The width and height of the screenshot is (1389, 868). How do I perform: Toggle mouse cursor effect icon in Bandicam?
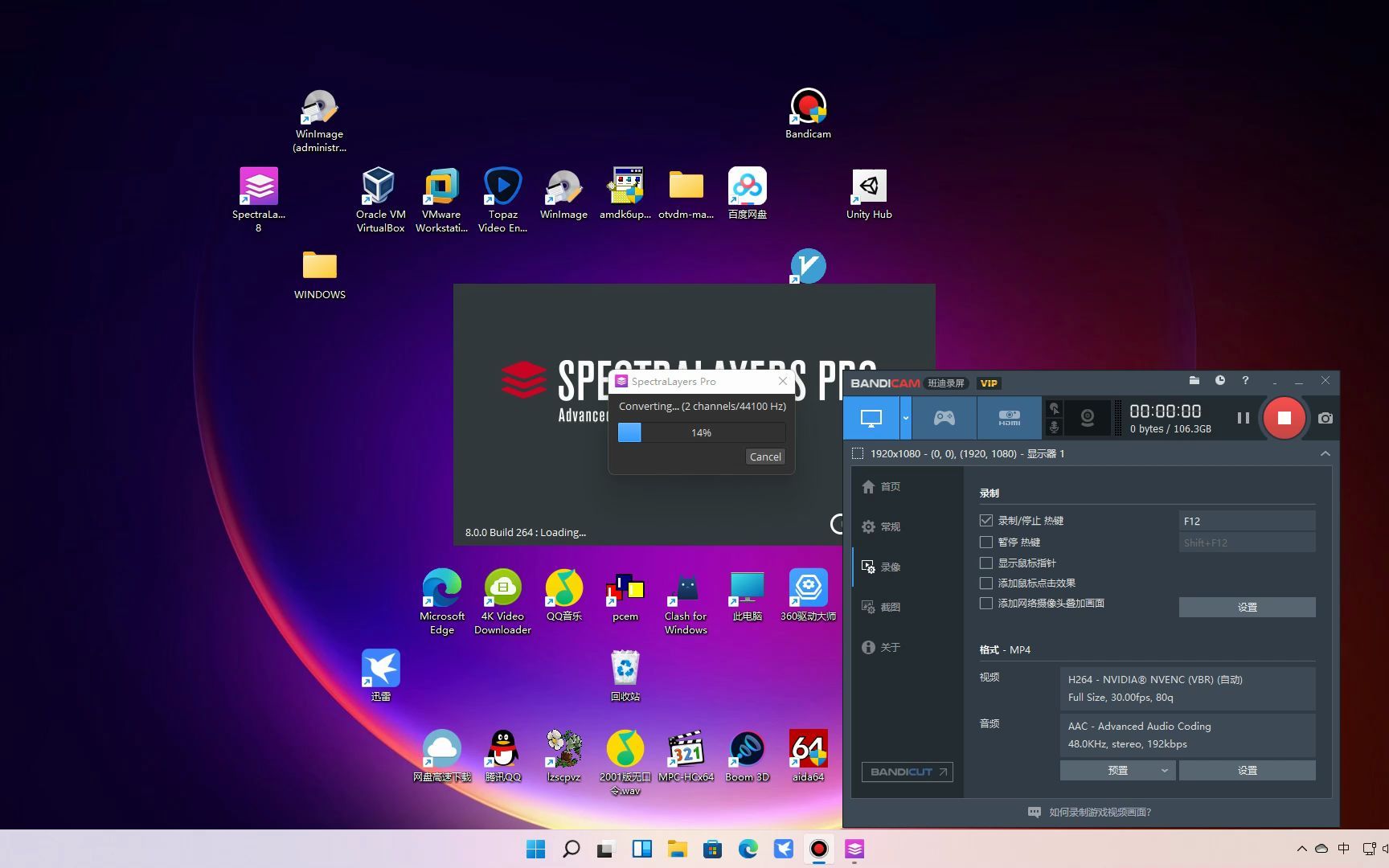tap(1054, 409)
